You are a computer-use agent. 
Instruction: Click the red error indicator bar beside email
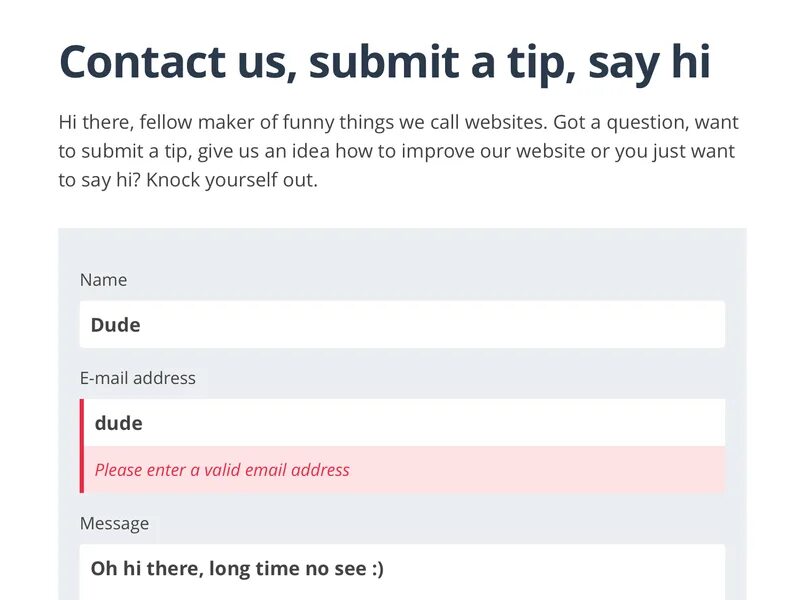[82, 446]
